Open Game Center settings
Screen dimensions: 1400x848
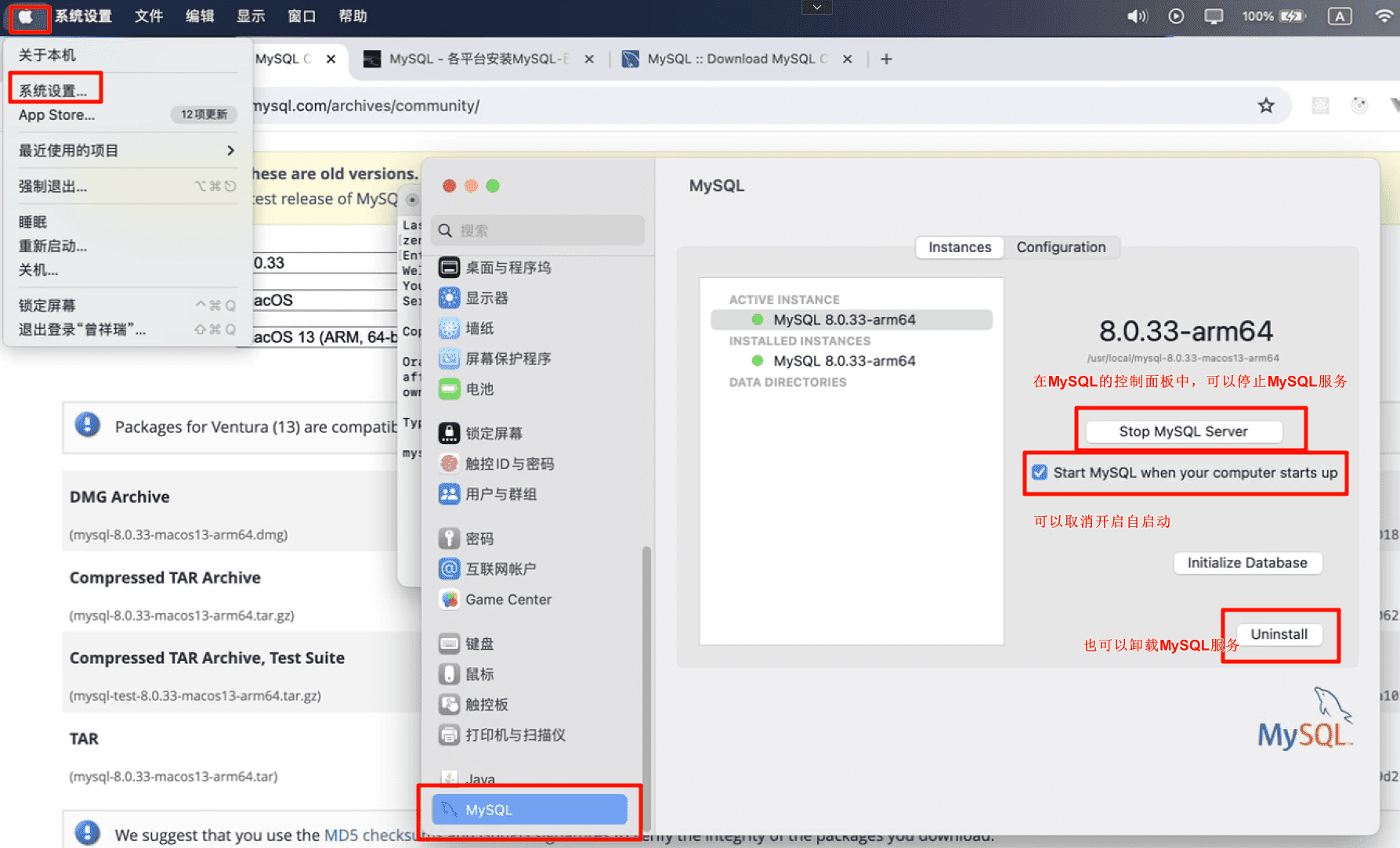[x=496, y=599]
